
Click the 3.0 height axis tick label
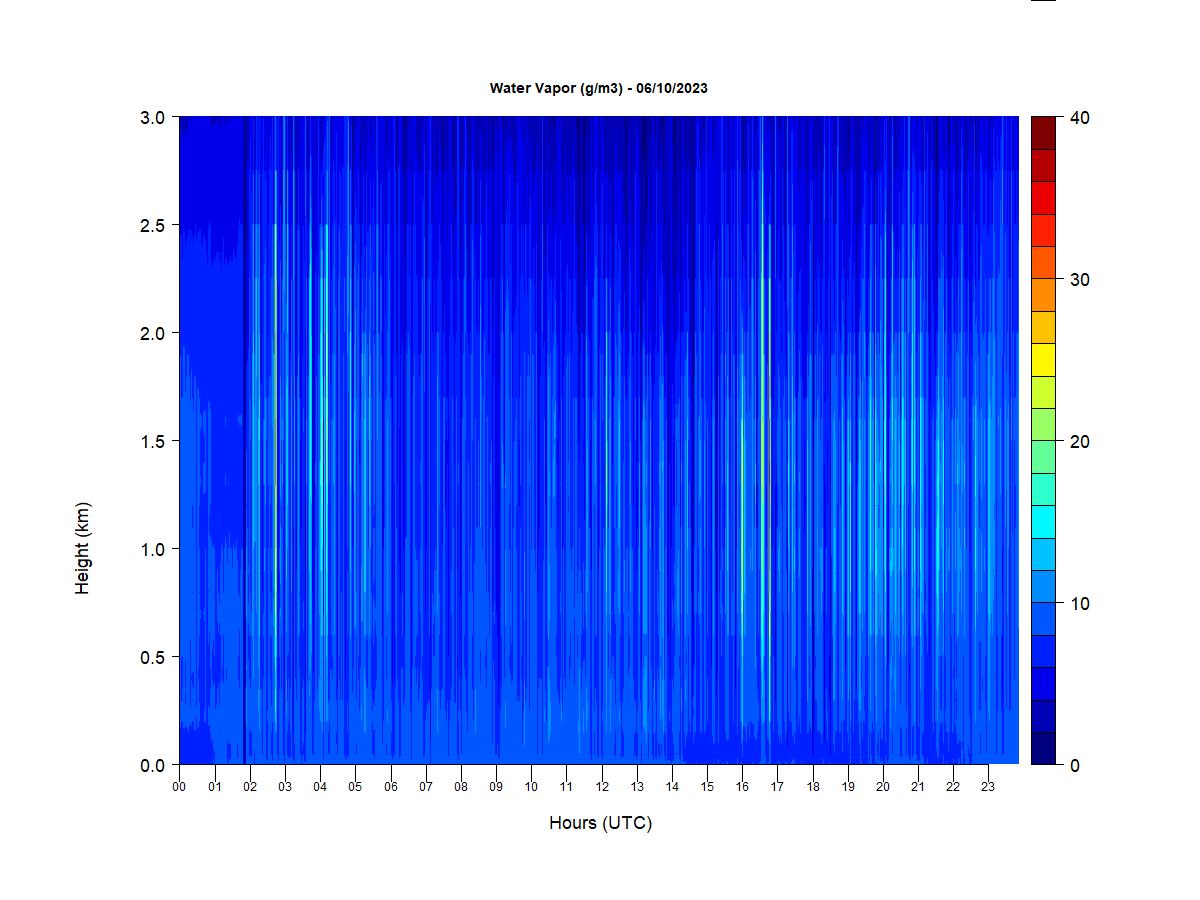coord(152,117)
